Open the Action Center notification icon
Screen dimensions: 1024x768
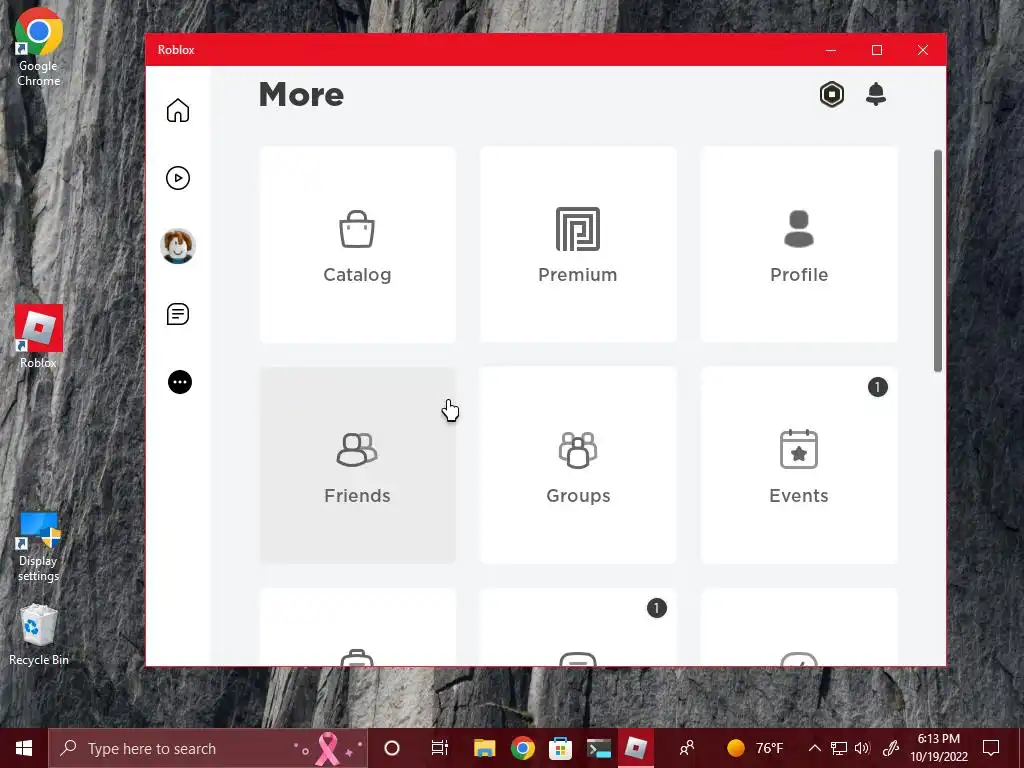tap(991, 748)
